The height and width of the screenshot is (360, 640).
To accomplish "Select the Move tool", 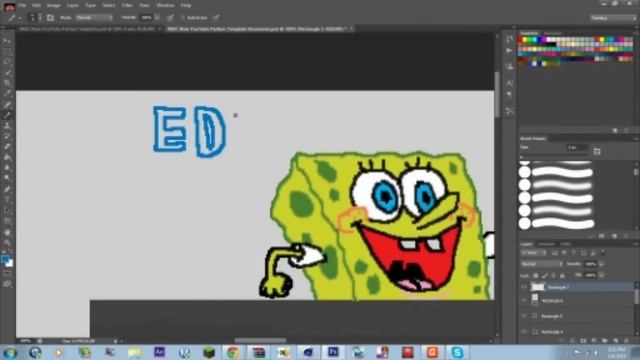I will point(7,41).
